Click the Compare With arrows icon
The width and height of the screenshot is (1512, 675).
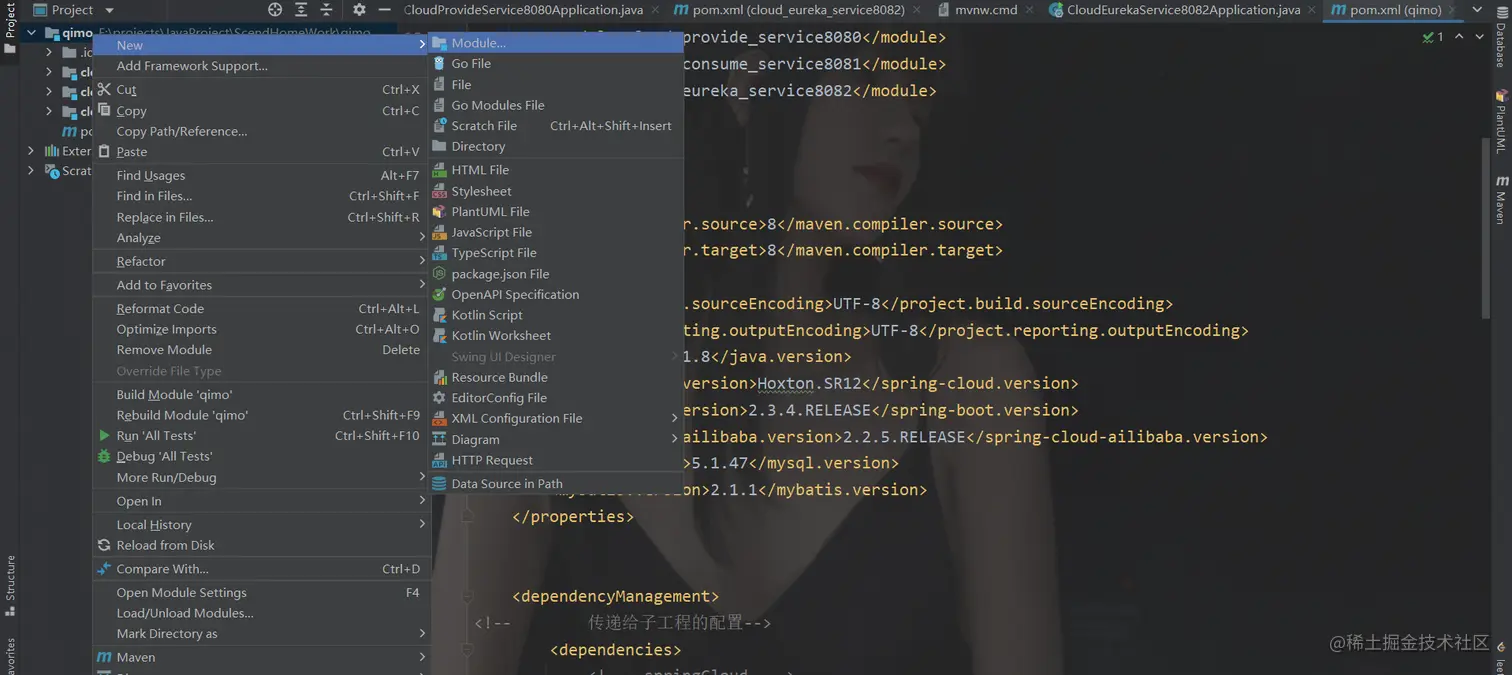104,569
